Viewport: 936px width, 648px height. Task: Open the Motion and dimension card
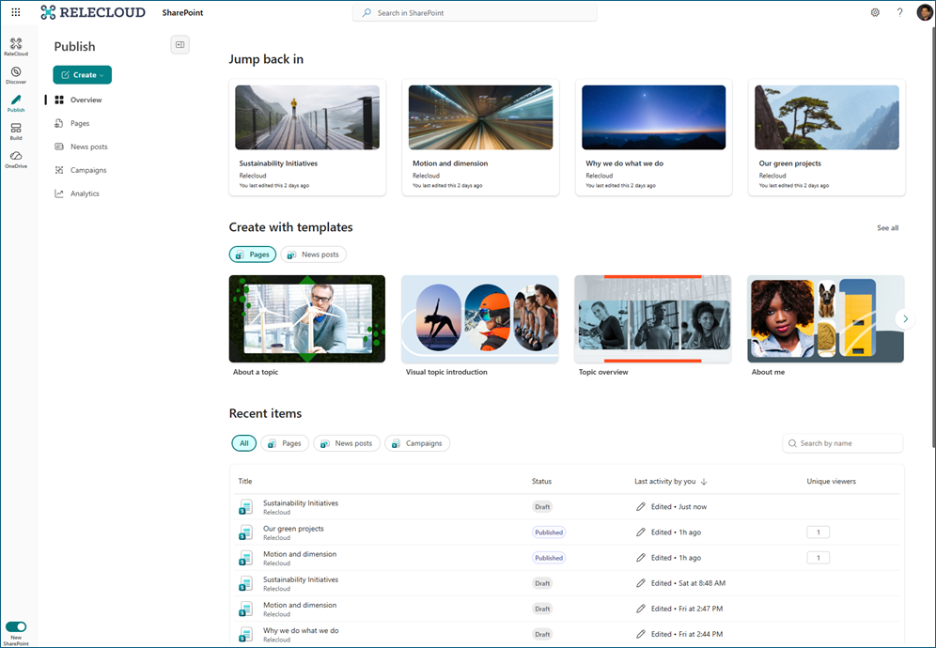click(x=480, y=137)
